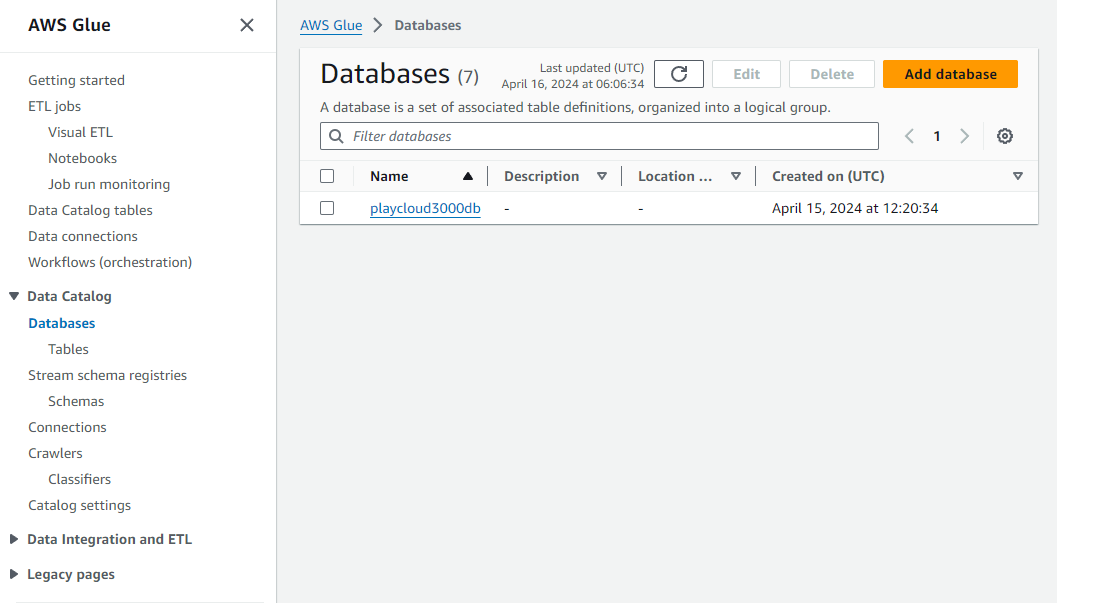Check the playcloud3000db row checkbox

[327, 208]
